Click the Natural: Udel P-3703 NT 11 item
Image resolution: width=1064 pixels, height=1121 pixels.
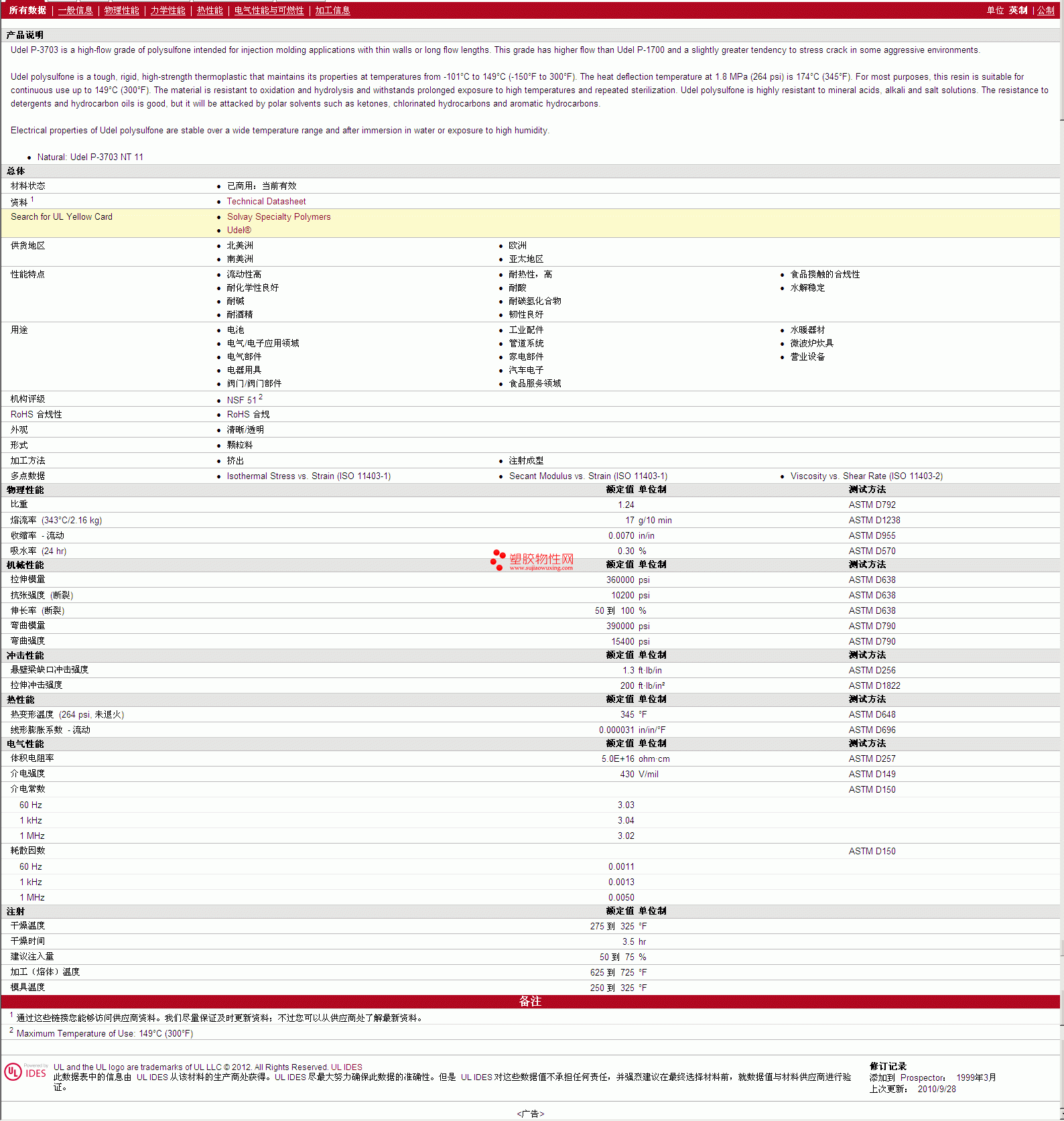pyautogui.click(x=90, y=157)
